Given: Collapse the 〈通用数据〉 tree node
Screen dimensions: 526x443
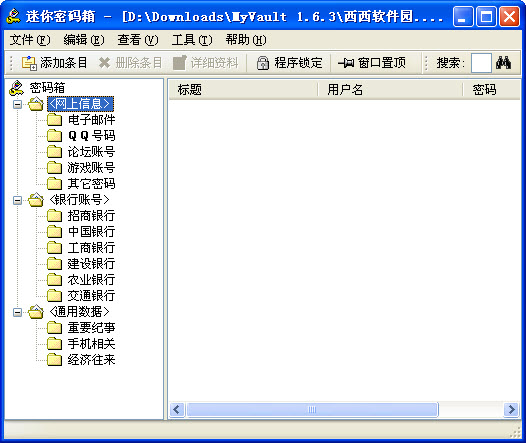Looking at the screenshot, I should click(17, 313).
